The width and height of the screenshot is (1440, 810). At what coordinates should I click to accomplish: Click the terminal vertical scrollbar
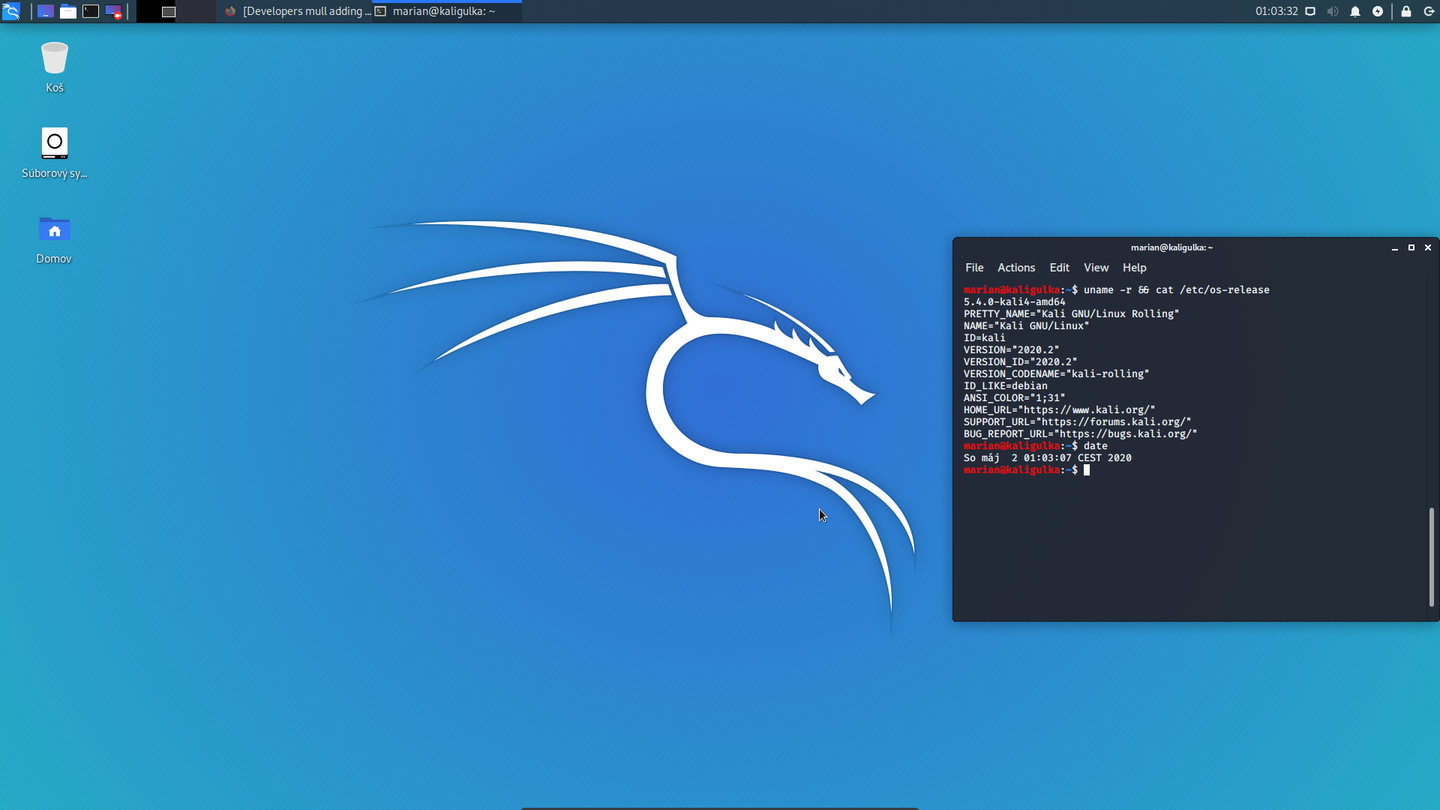tap(1432, 556)
